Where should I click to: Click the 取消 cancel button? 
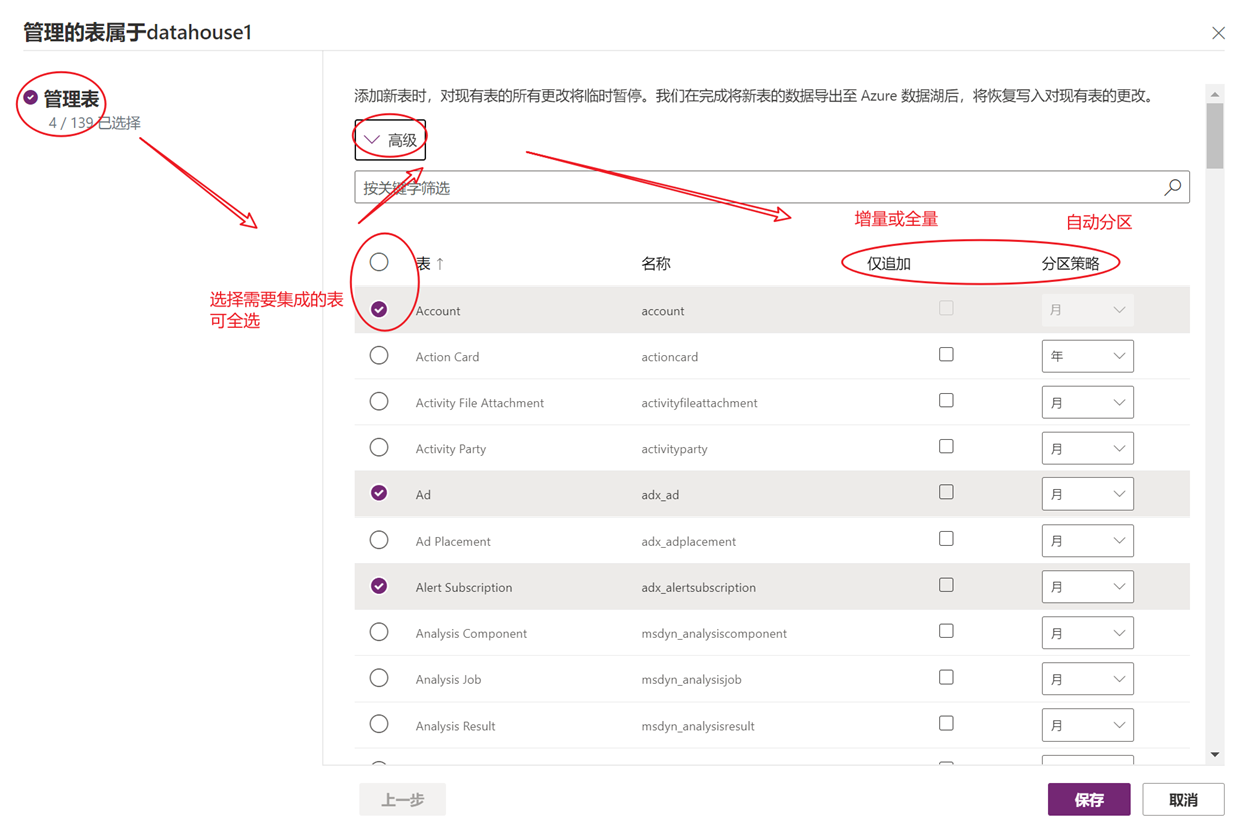click(1183, 800)
